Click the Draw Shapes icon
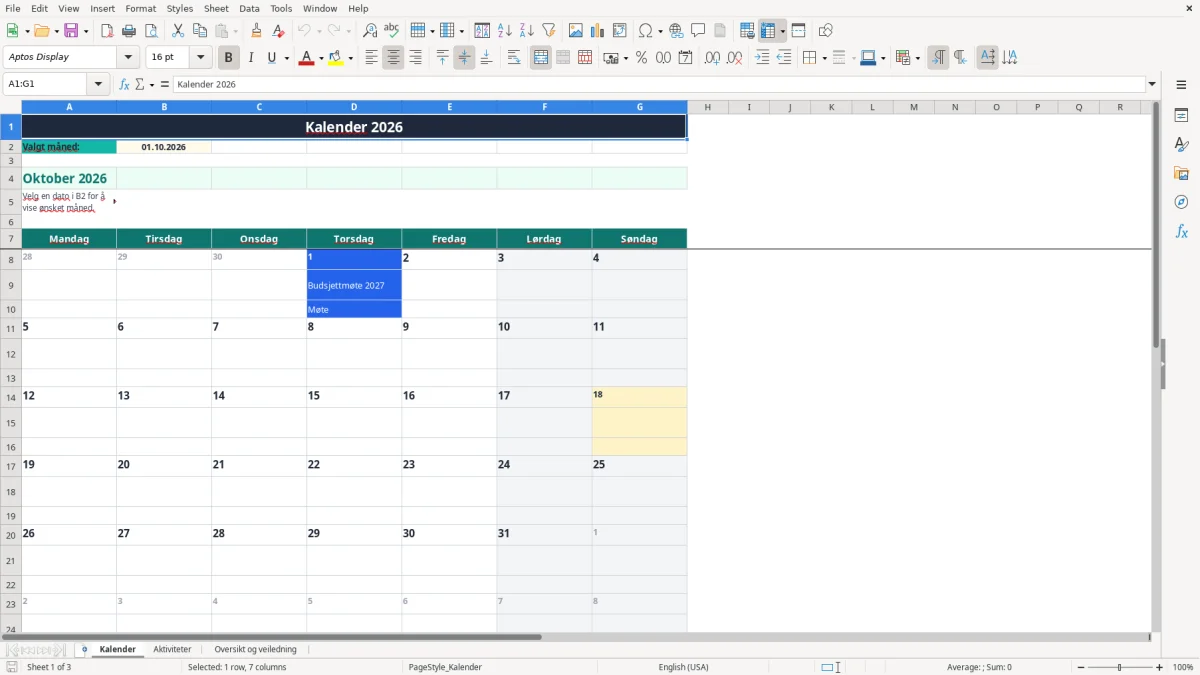Screen dimensions: 1200x675 point(825,31)
